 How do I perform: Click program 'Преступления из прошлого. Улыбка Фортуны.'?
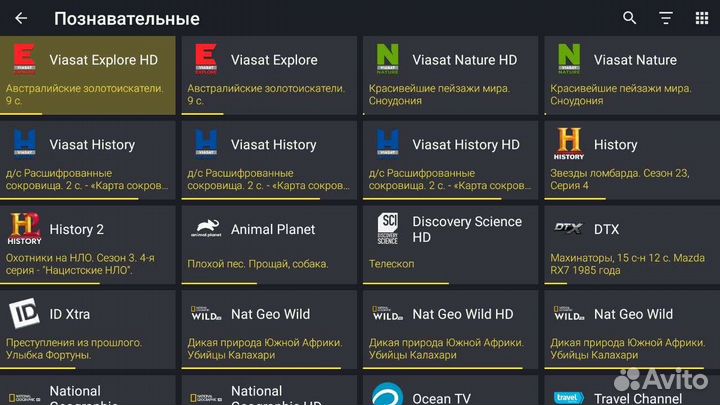[74, 349]
